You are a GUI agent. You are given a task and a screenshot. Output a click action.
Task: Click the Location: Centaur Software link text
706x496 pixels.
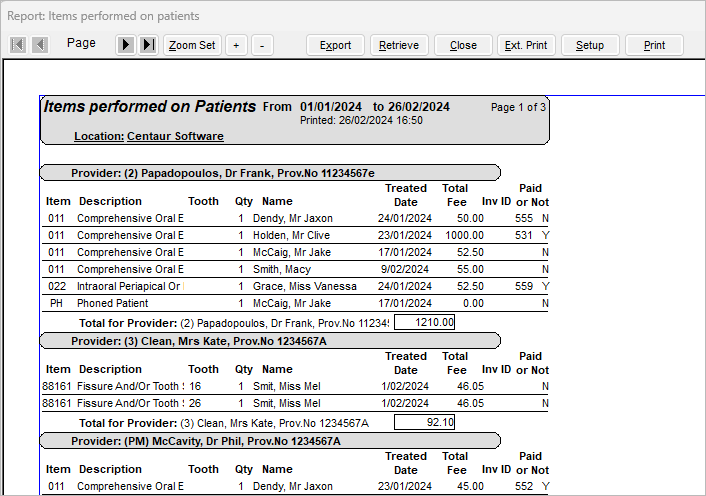tap(149, 136)
